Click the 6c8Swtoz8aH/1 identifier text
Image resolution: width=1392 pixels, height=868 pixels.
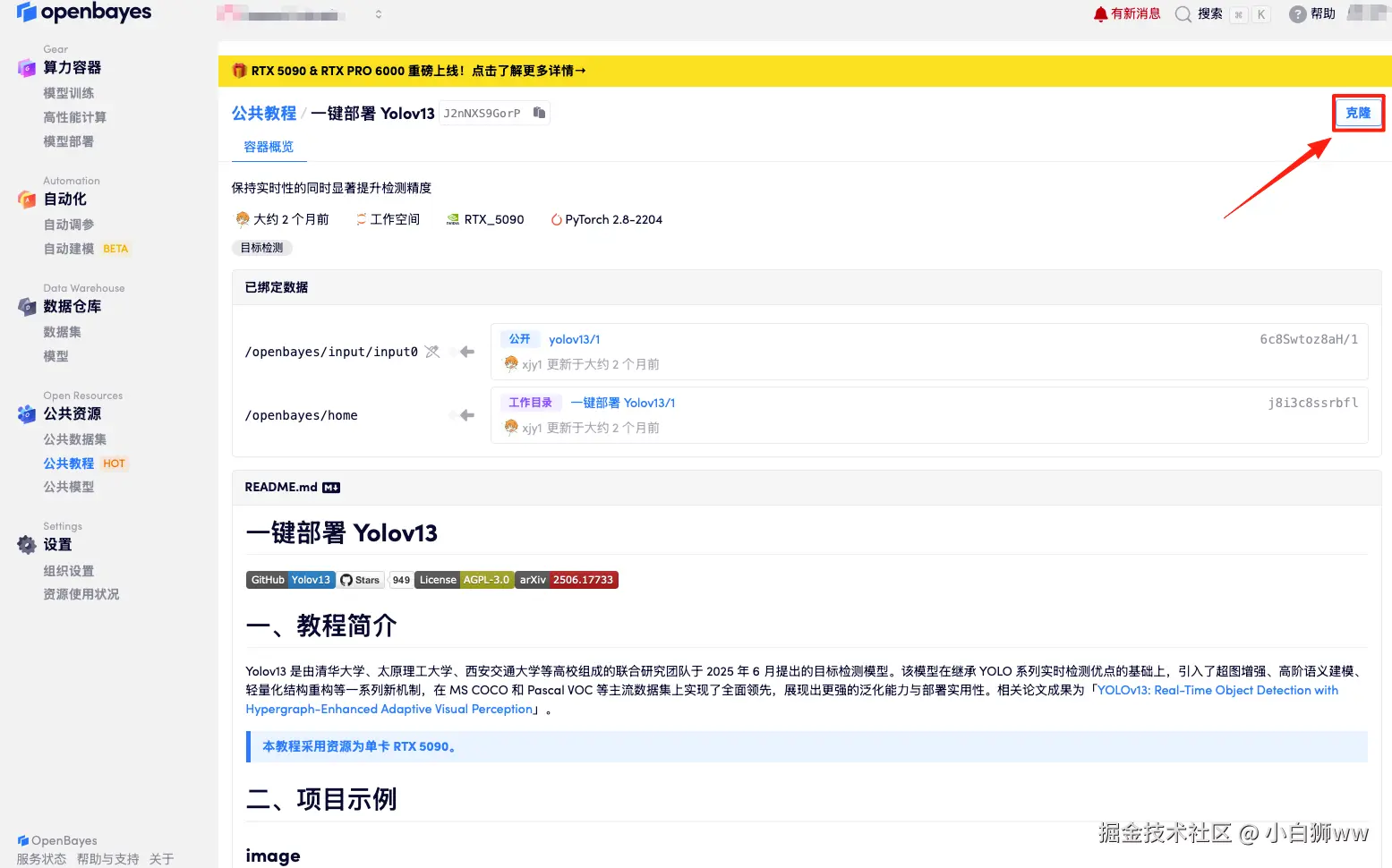coord(1309,339)
